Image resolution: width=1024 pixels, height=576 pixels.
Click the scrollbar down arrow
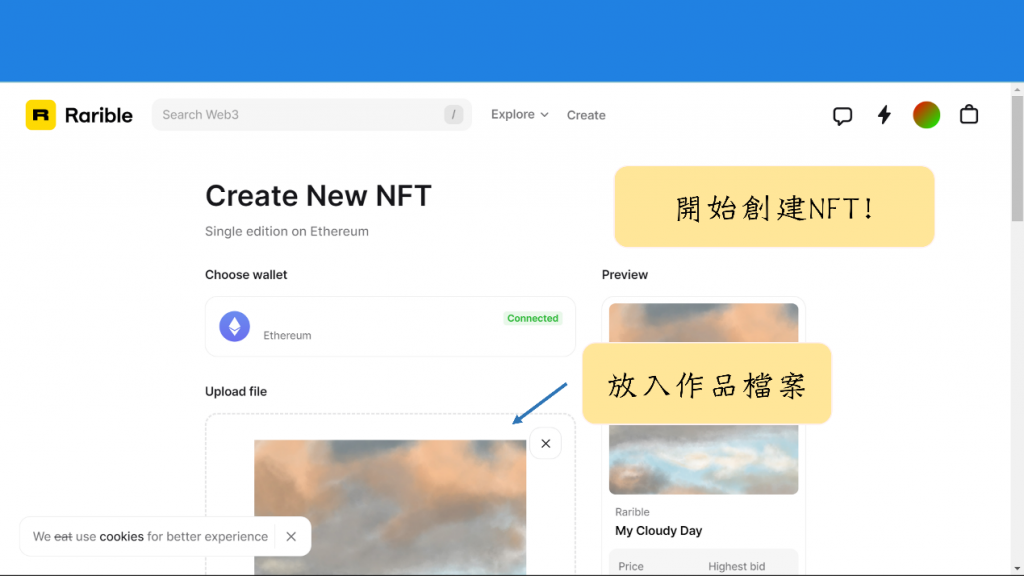(1017, 569)
